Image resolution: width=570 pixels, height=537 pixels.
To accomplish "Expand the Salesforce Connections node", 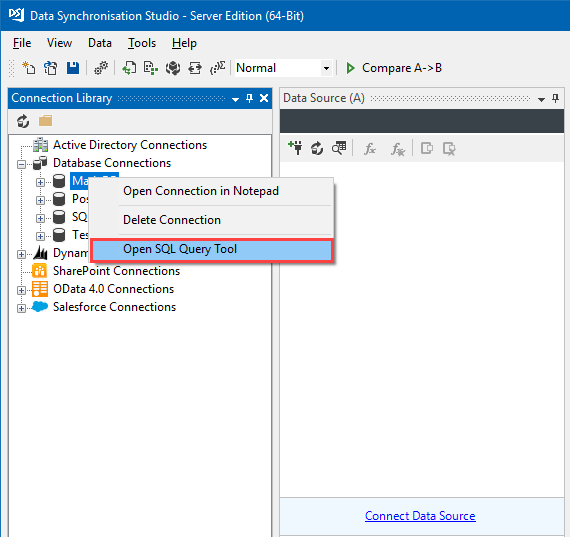I will (21, 308).
